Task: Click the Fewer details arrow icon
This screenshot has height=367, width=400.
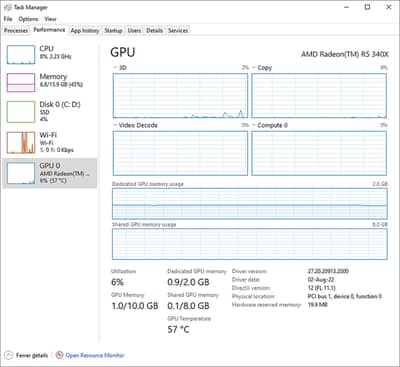Action: click(9, 355)
